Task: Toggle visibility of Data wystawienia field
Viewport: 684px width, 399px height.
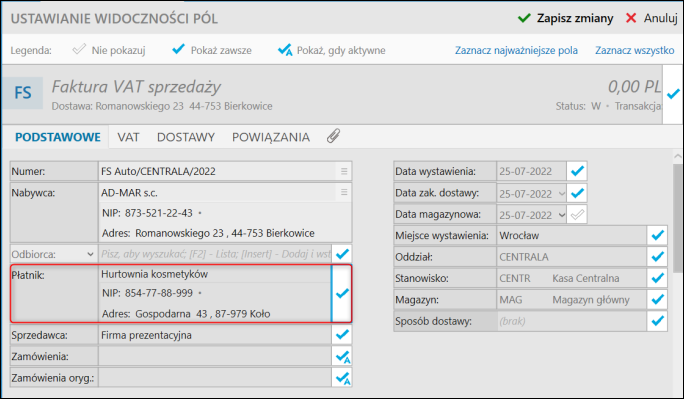Action: point(577,171)
